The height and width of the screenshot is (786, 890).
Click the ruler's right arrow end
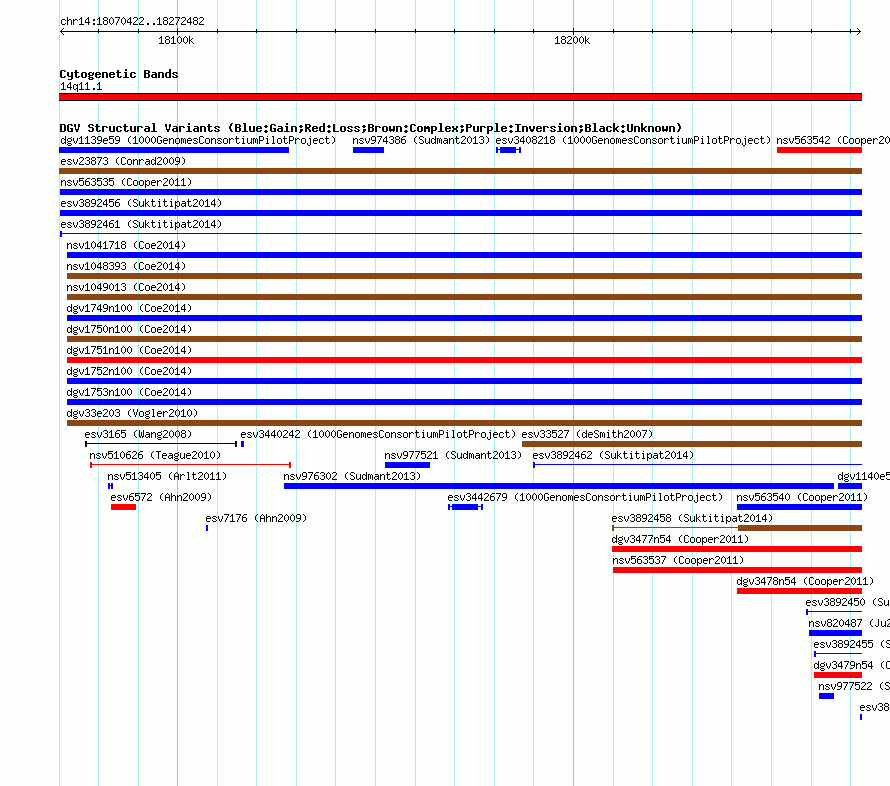(x=859, y=31)
